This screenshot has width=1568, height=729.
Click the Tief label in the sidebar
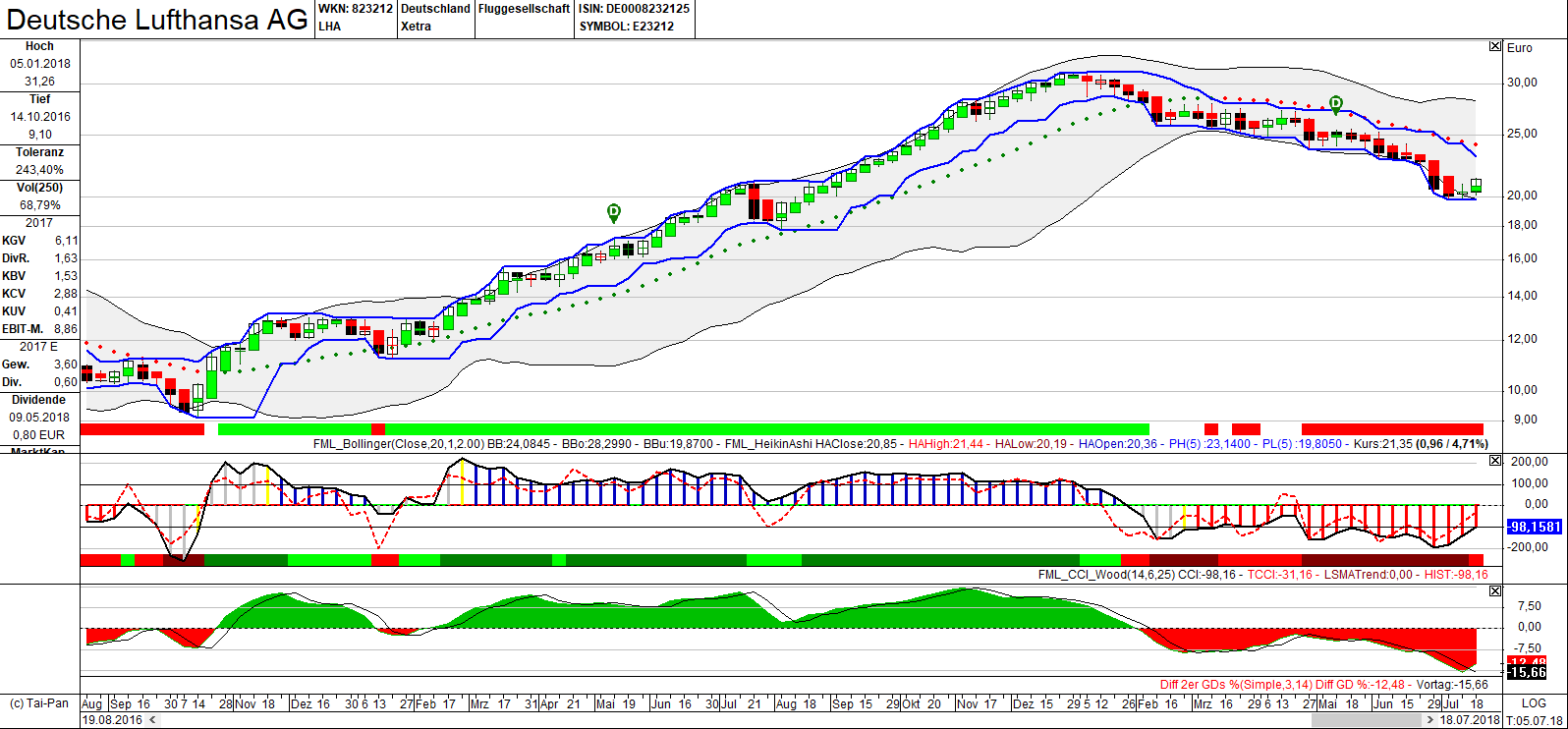[39, 99]
